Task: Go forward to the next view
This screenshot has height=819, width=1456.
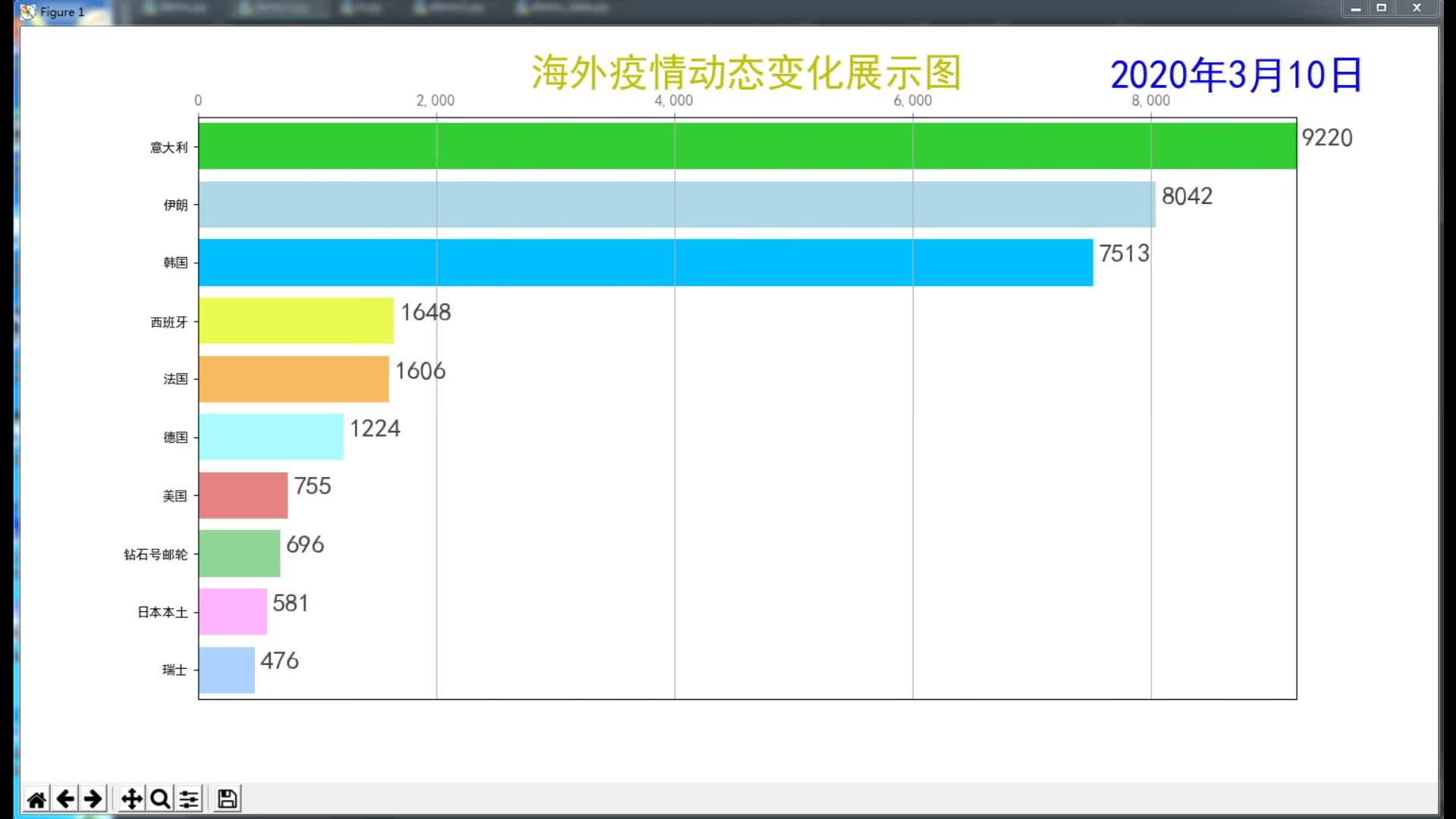Action: pos(93,799)
